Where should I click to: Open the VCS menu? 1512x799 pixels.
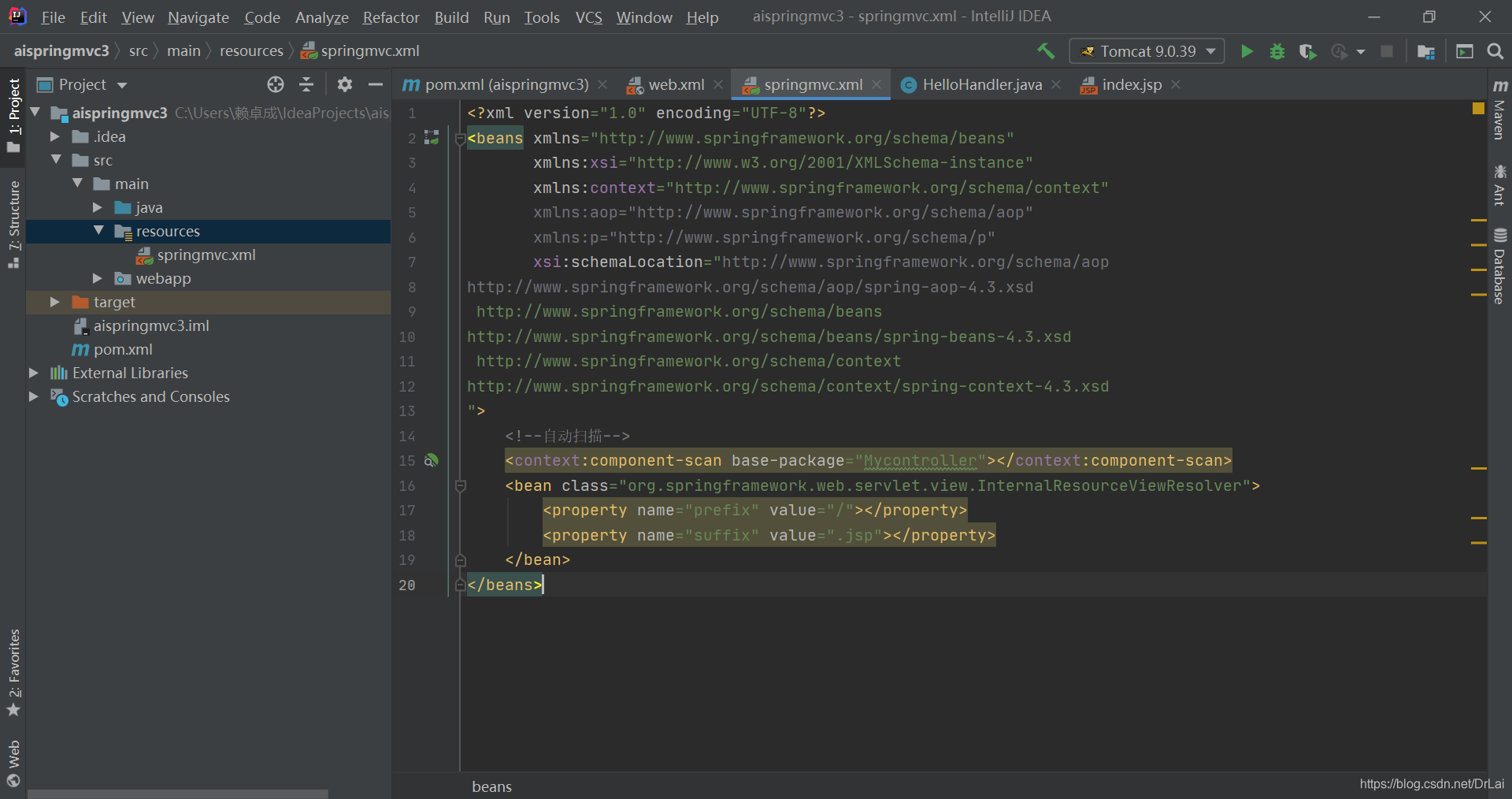pos(588,17)
